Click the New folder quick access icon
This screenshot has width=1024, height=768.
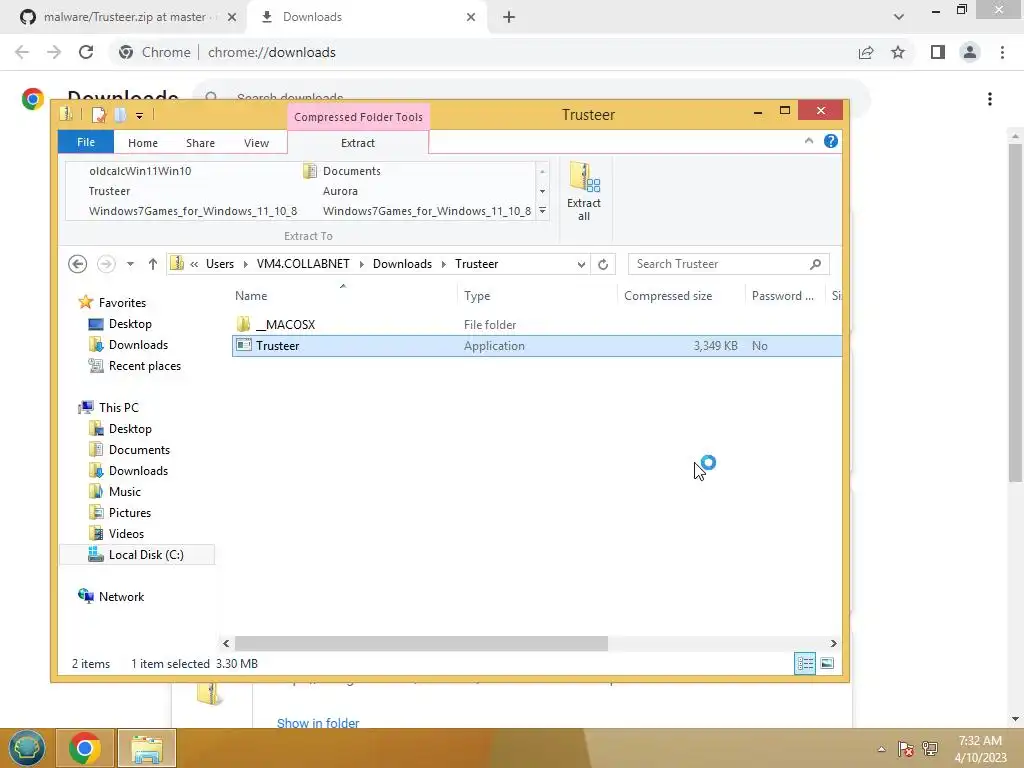pos(120,115)
